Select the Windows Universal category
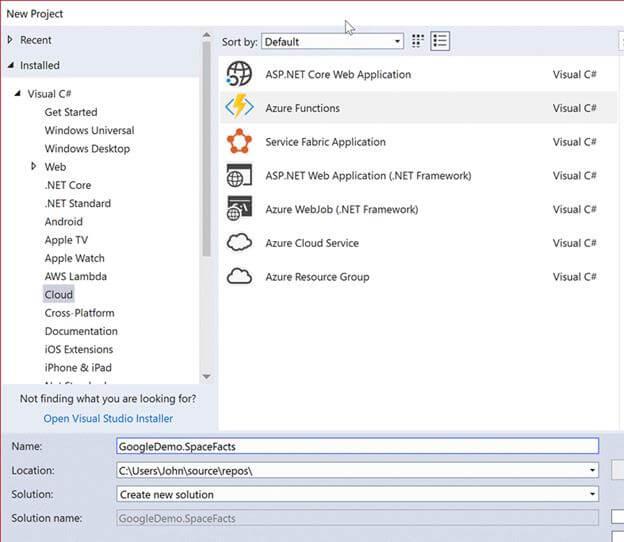Viewport: 624px width, 542px height. pos(90,131)
